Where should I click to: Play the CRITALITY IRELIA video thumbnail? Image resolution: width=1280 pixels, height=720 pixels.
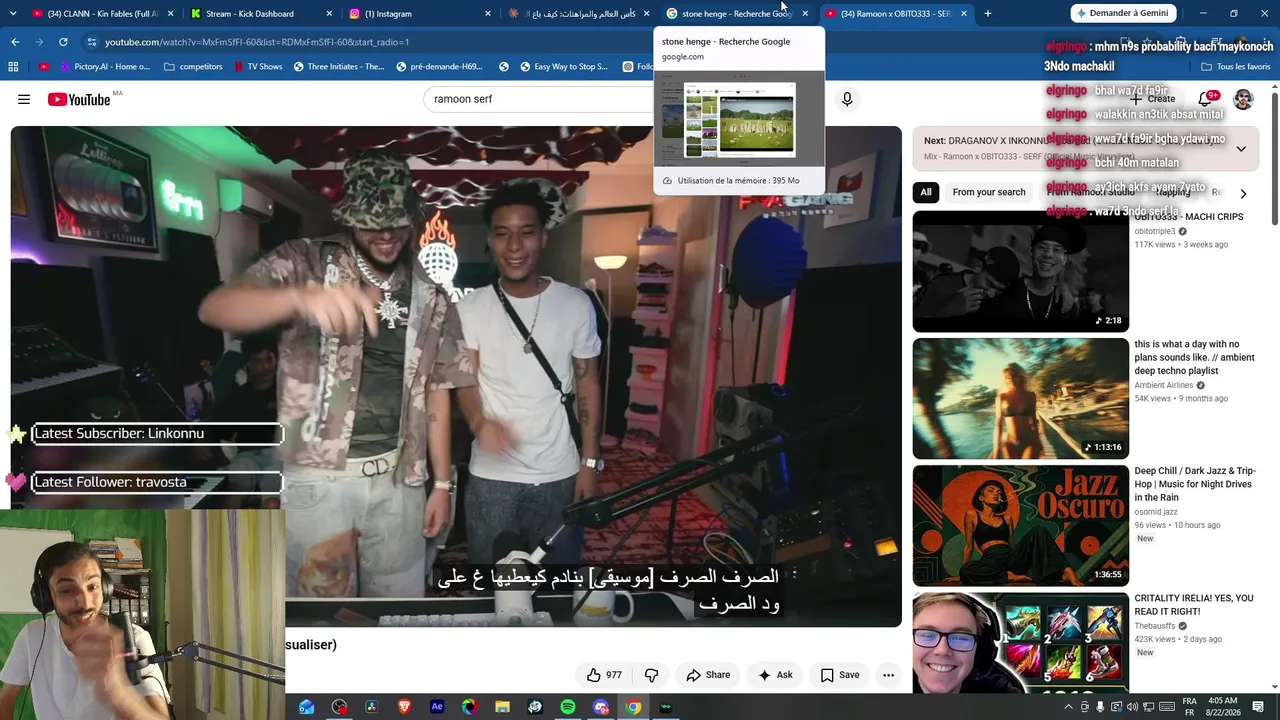pyautogui.click(x=1020, y=642)
